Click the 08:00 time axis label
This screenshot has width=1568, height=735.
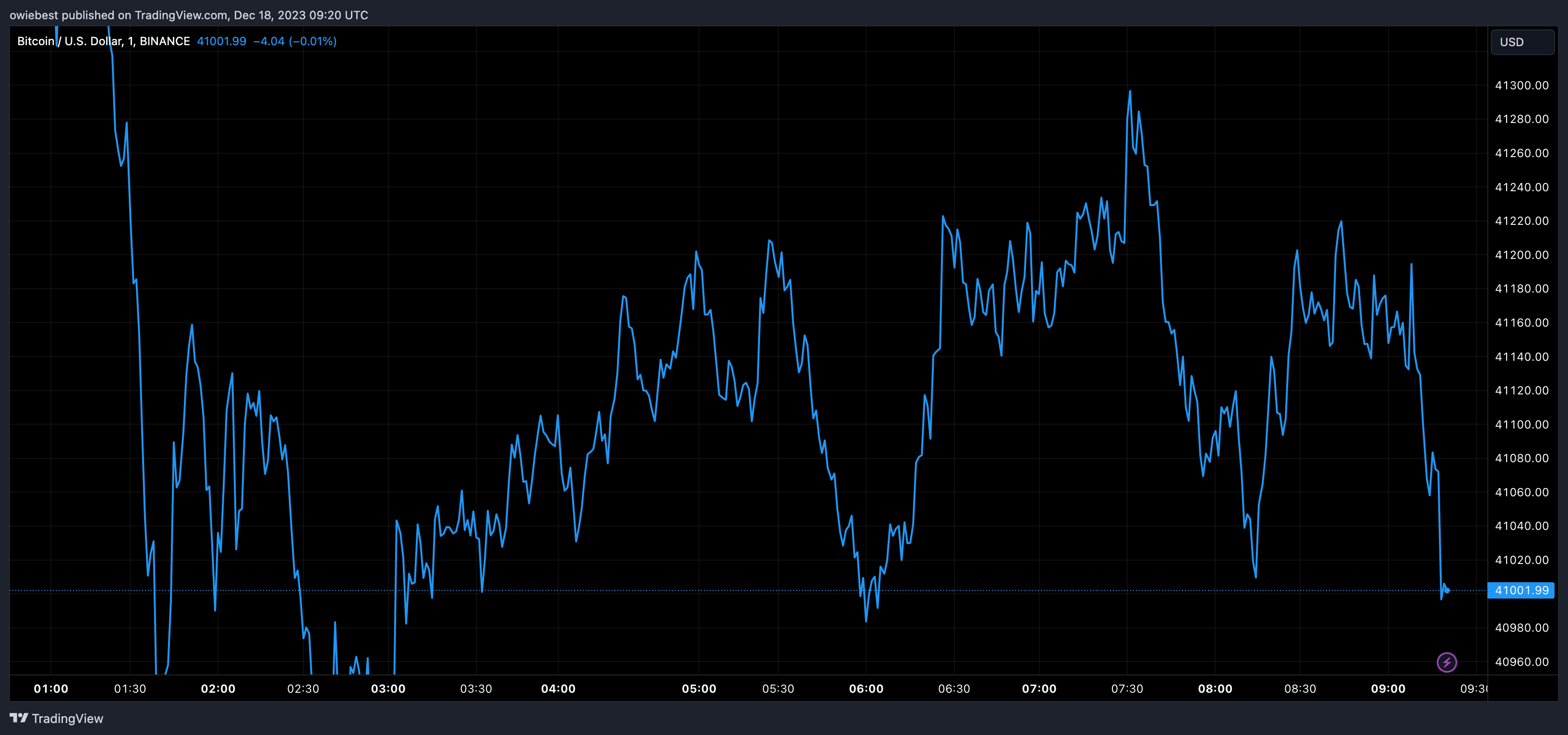pyautogui.click(x=1215, y=689)
